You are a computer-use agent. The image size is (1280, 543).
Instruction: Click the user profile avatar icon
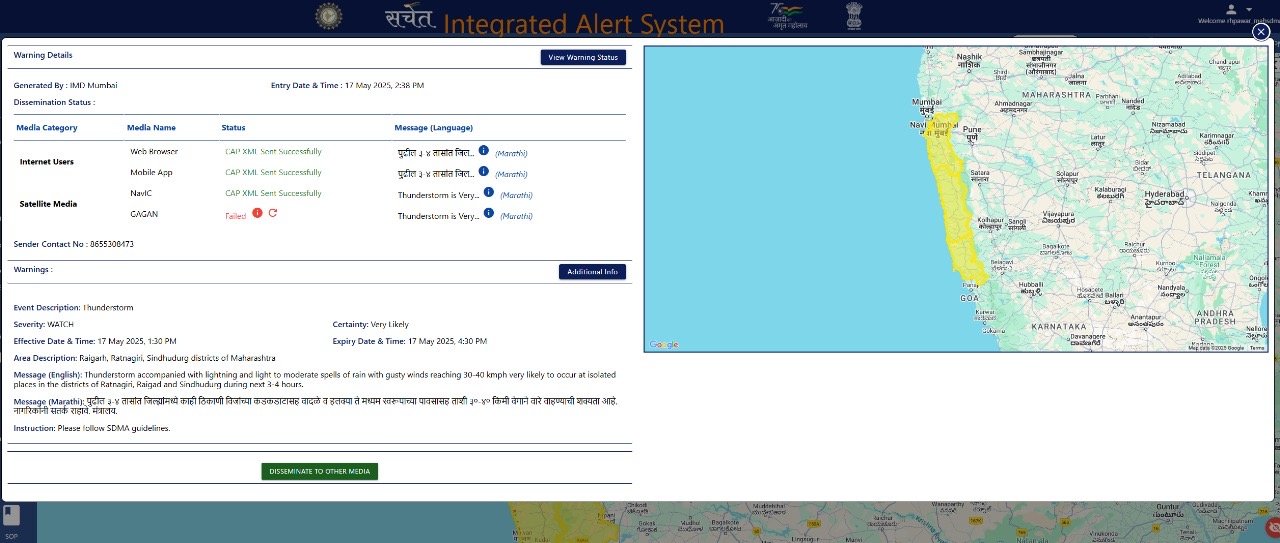1231,9
